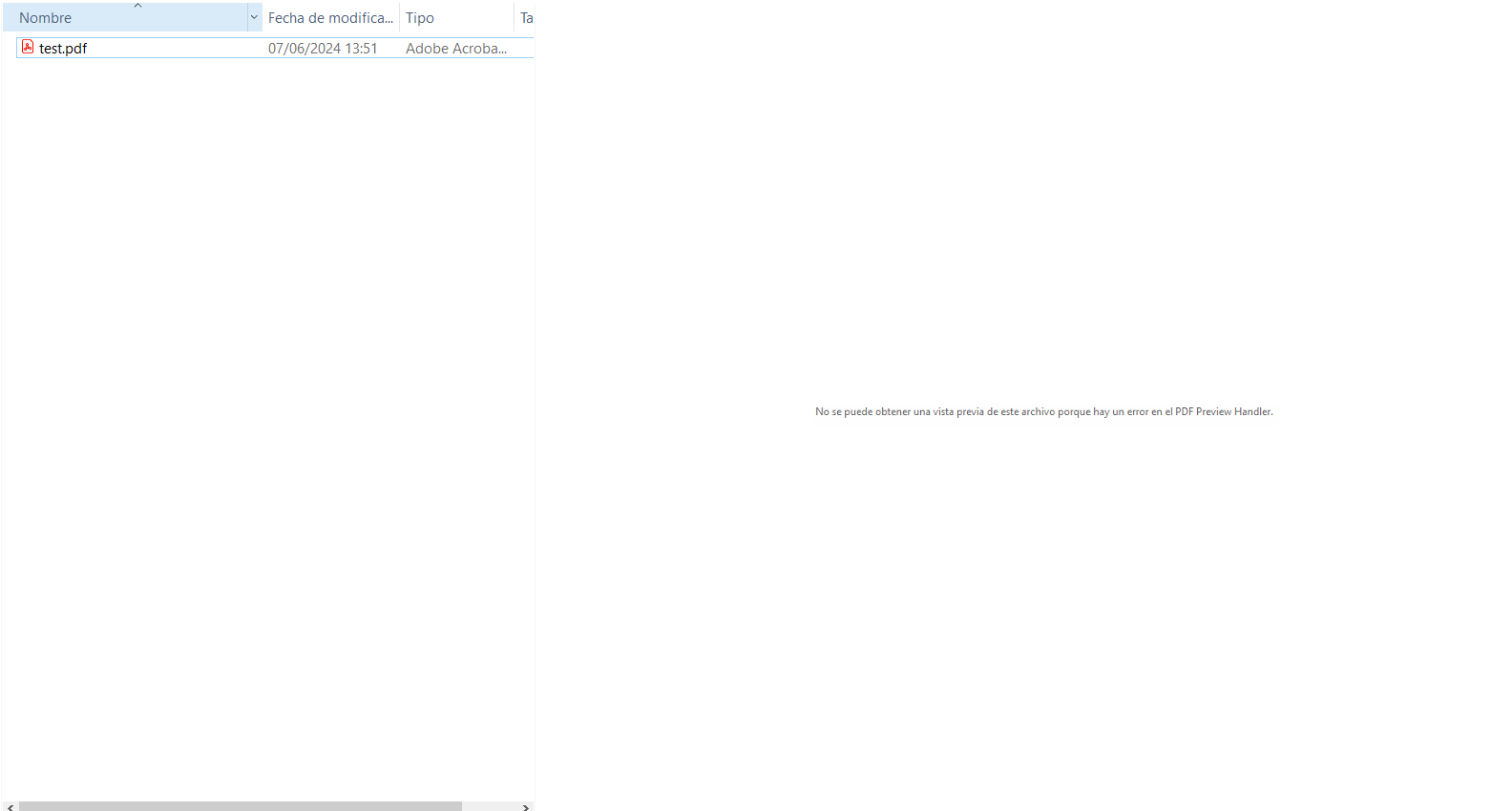This screenshot has width=1512, height=811.
Task: Sort by Fecha de modifica... column
Action: tap(330, 17)
